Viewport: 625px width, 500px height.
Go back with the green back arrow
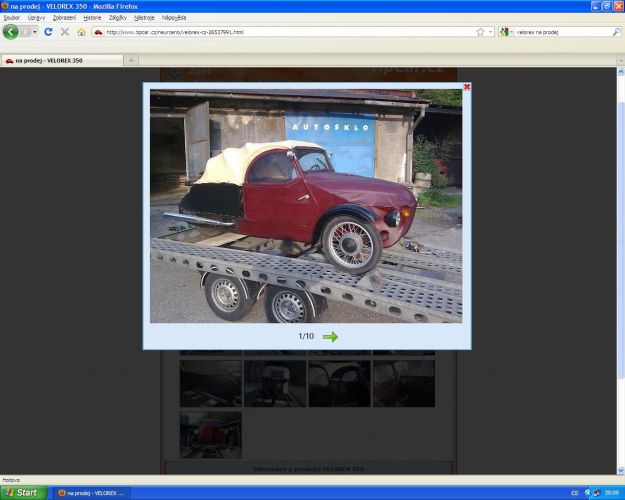(10, 32)
